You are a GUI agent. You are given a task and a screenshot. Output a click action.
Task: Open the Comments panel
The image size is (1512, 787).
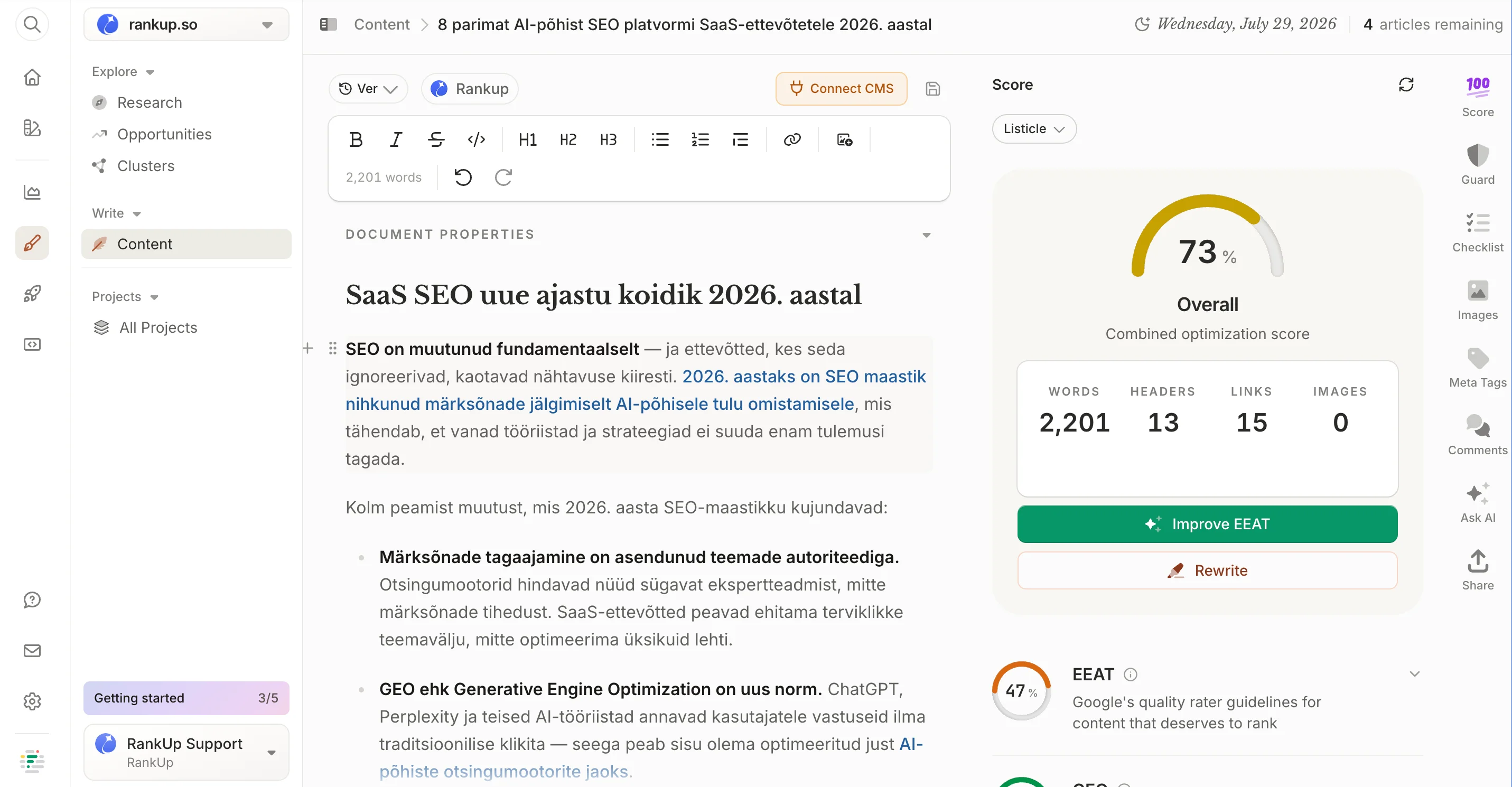[1477, 434]
